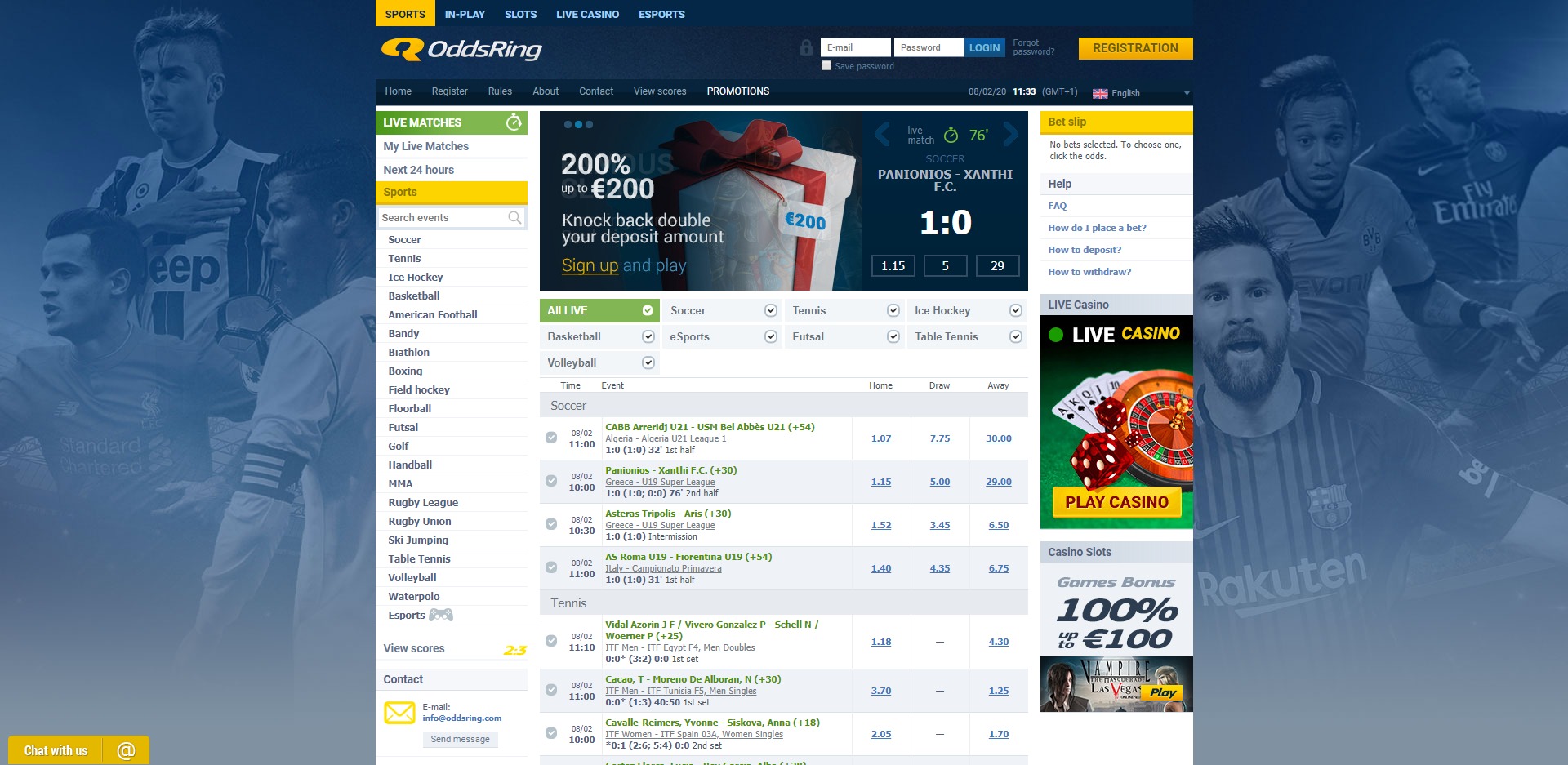The image size is (1568, 765).
Task: Toggle the Table Tennis live filter
Action: 1015,336
